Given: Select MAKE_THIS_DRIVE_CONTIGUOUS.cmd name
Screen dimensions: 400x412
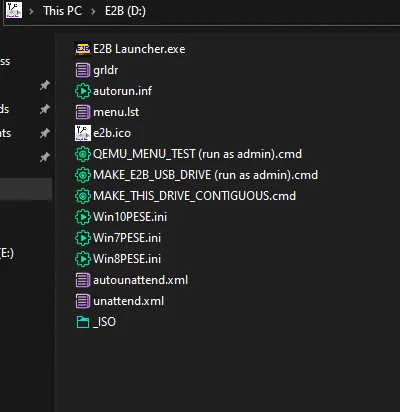Looking at the screenshot, I should (194, 196).
